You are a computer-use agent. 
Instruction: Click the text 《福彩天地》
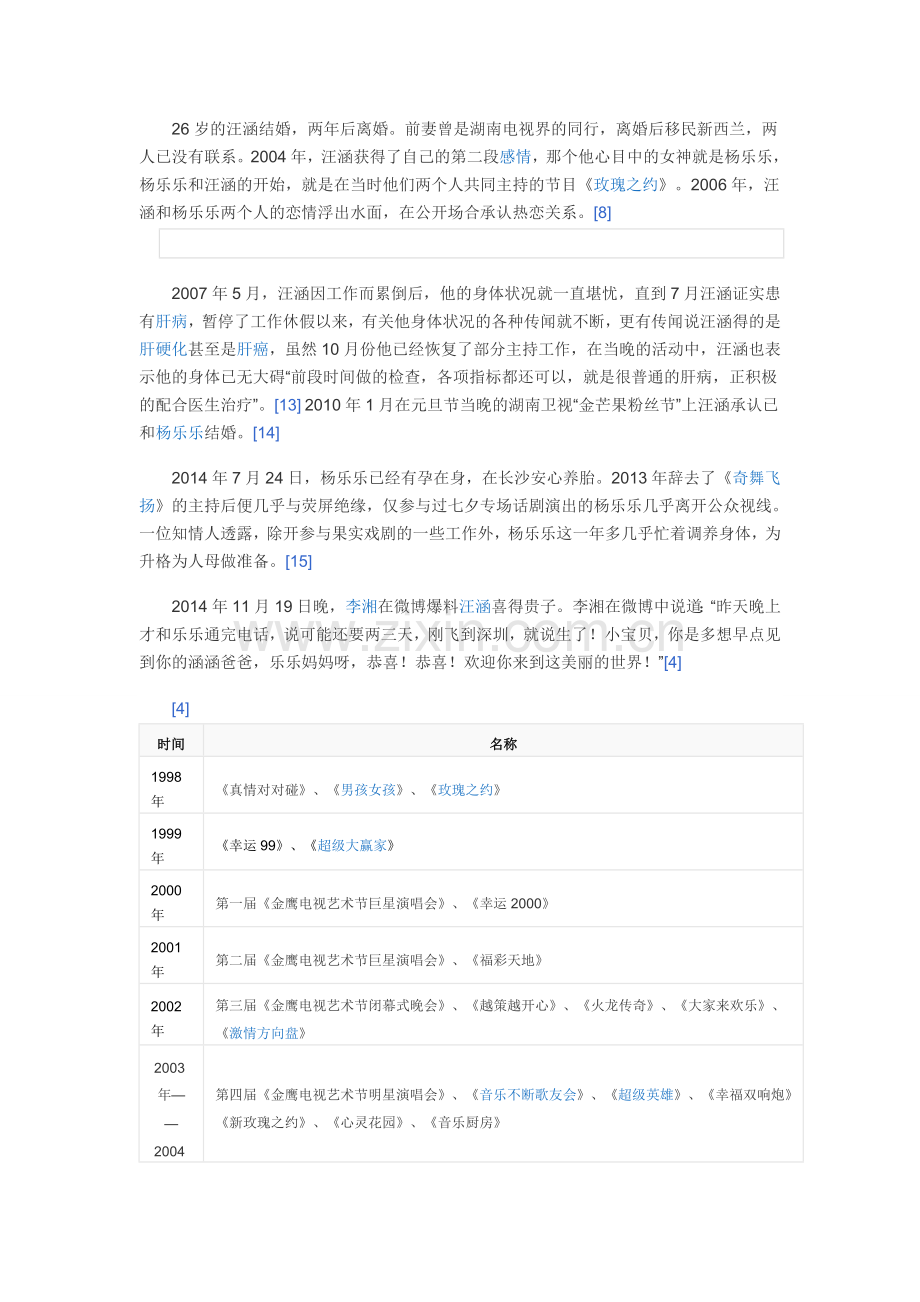506,960
